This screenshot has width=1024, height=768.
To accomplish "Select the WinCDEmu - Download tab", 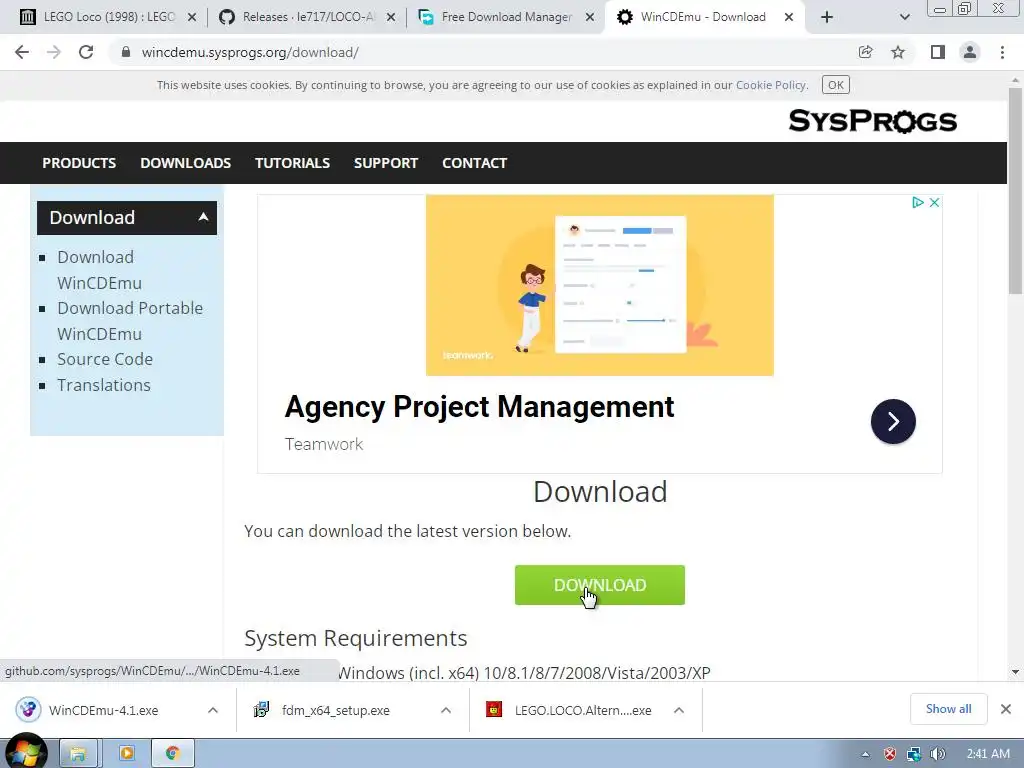I will click(703, 17).
